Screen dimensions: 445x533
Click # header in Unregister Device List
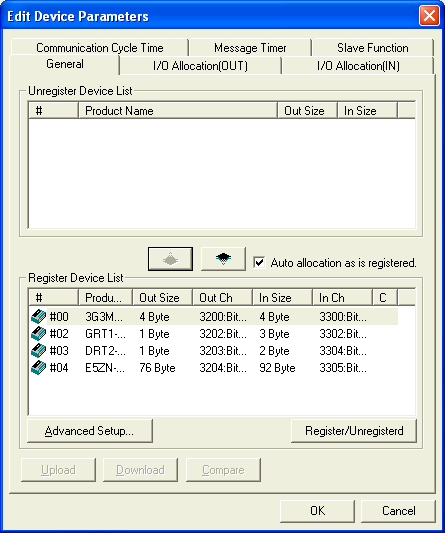point(53,110)
